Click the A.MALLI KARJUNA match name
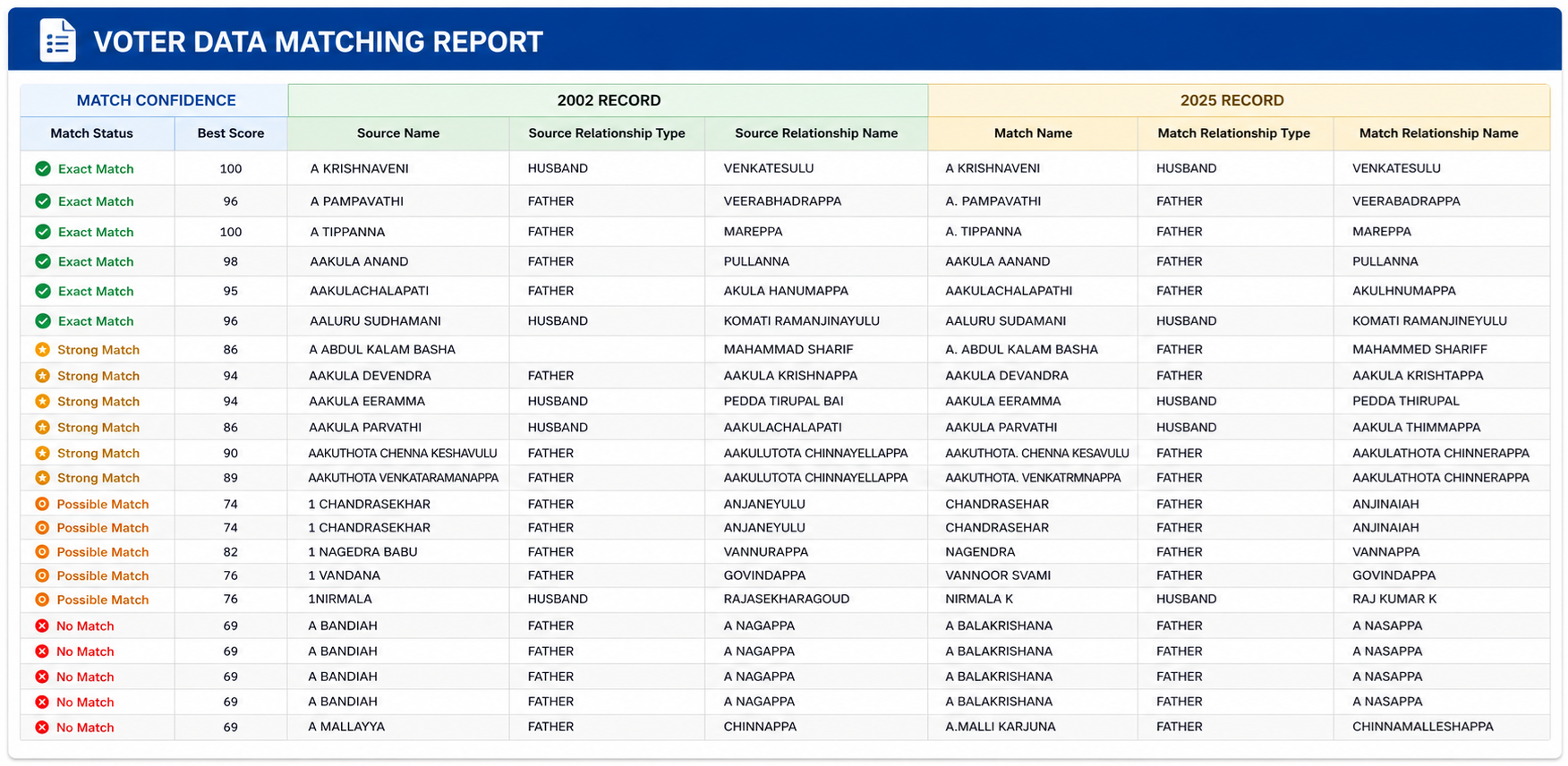Image resolution: width=1568 pixels, height=766 pixels. pos(1001,727)
